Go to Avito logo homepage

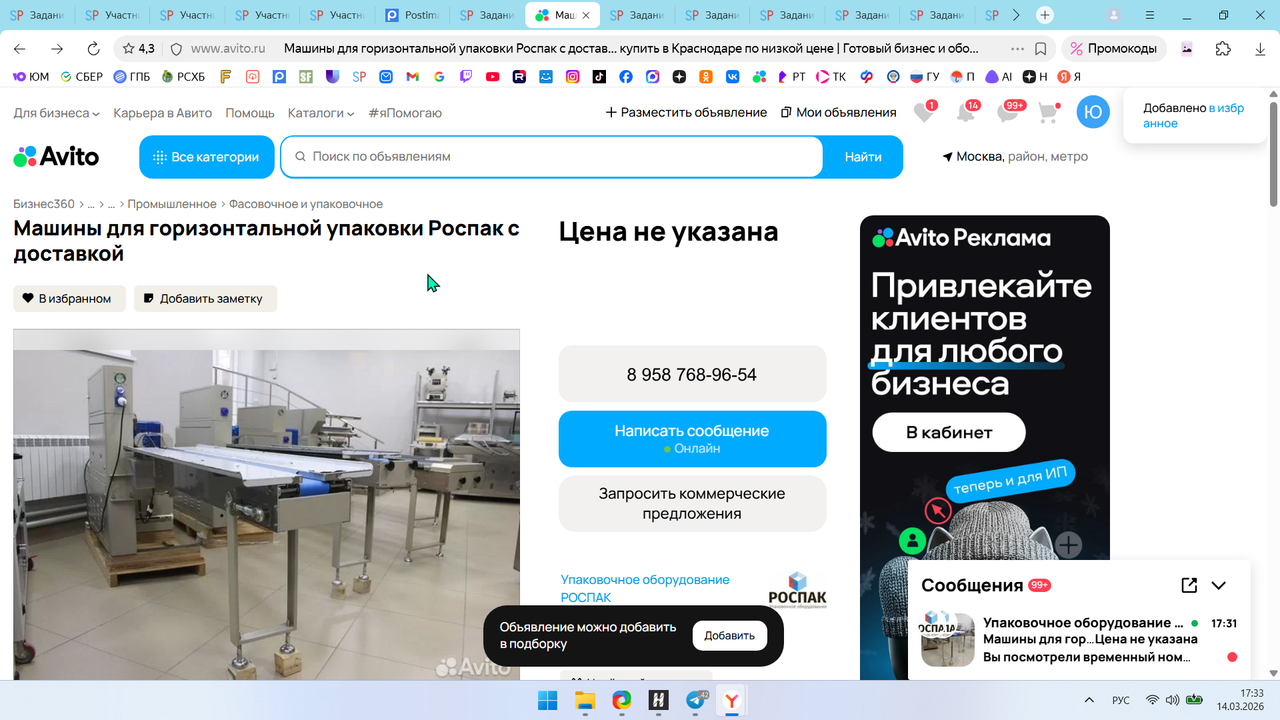[x=56, y=157]
